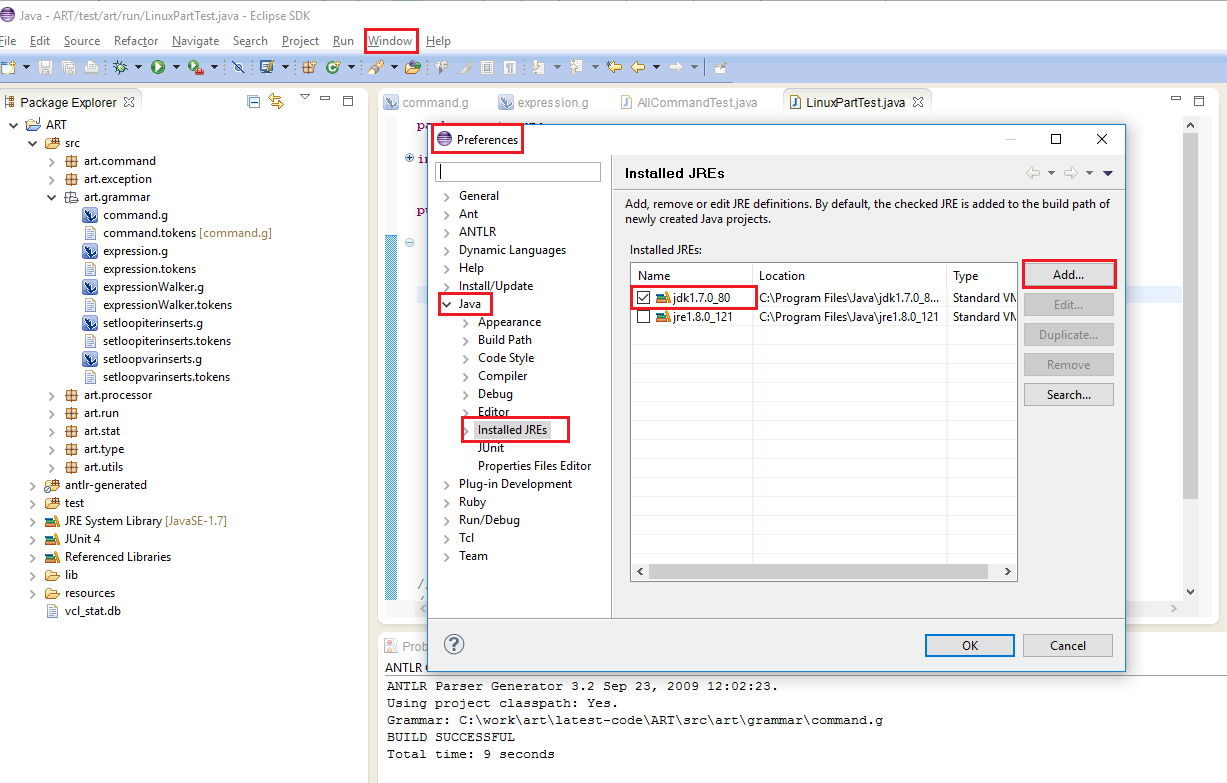Open the Navigate menu

[195, 41]
